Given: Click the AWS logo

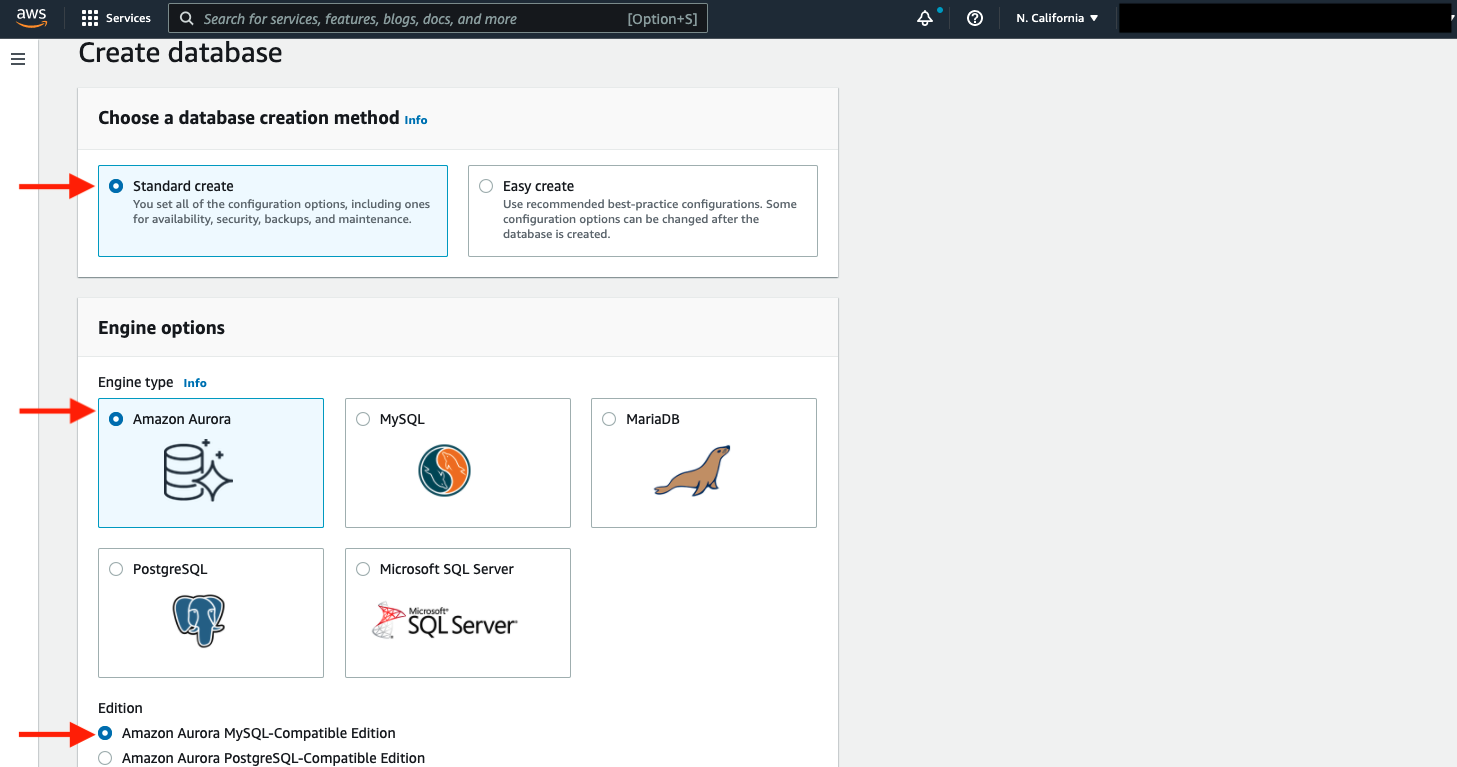Looking at the screenshot, I should pyautogui.click(x=31, y=18).
